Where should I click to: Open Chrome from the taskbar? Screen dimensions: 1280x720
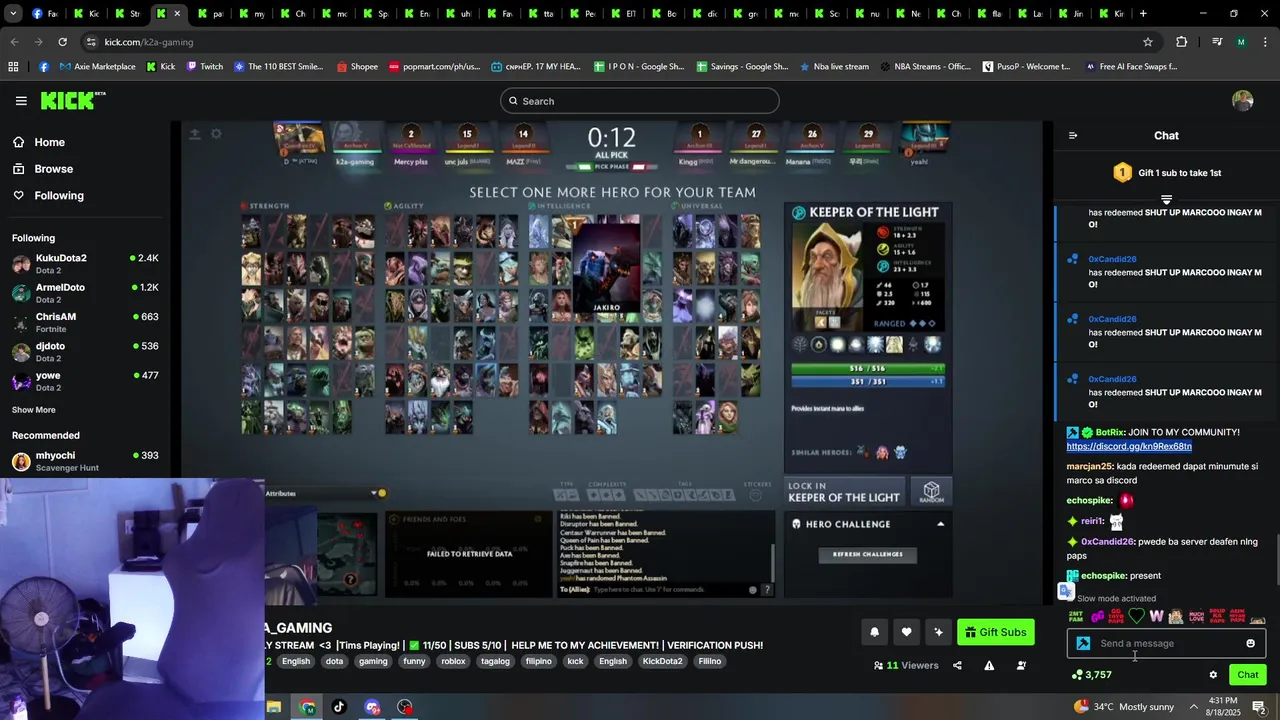[x=307, y=707]
